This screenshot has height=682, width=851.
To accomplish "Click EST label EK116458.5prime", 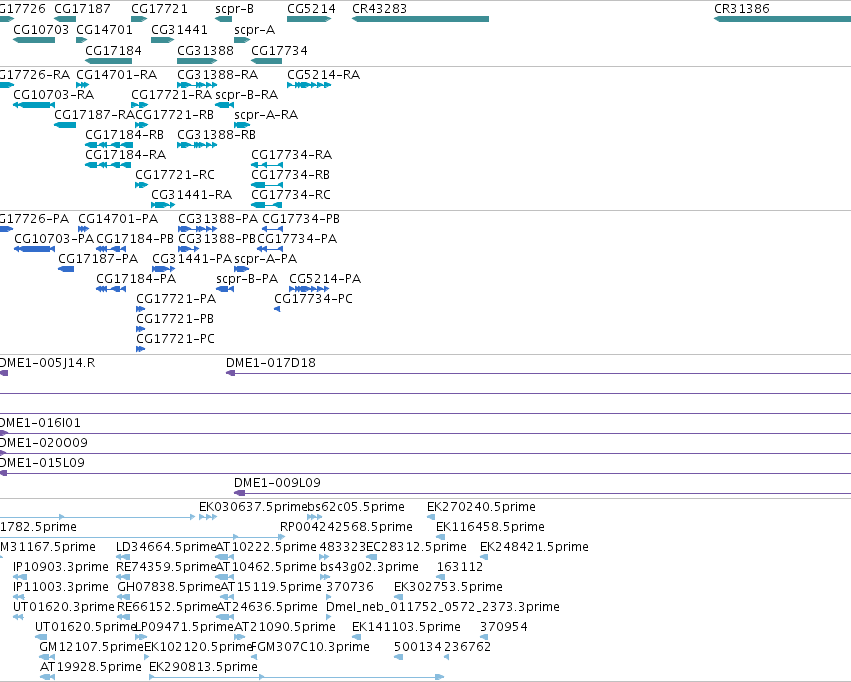I will 491,527.
